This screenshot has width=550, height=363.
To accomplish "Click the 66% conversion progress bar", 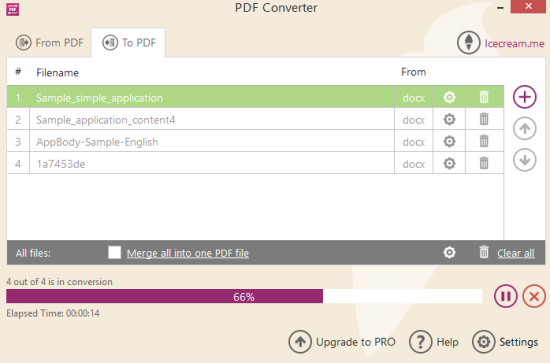I will (244, 296).
